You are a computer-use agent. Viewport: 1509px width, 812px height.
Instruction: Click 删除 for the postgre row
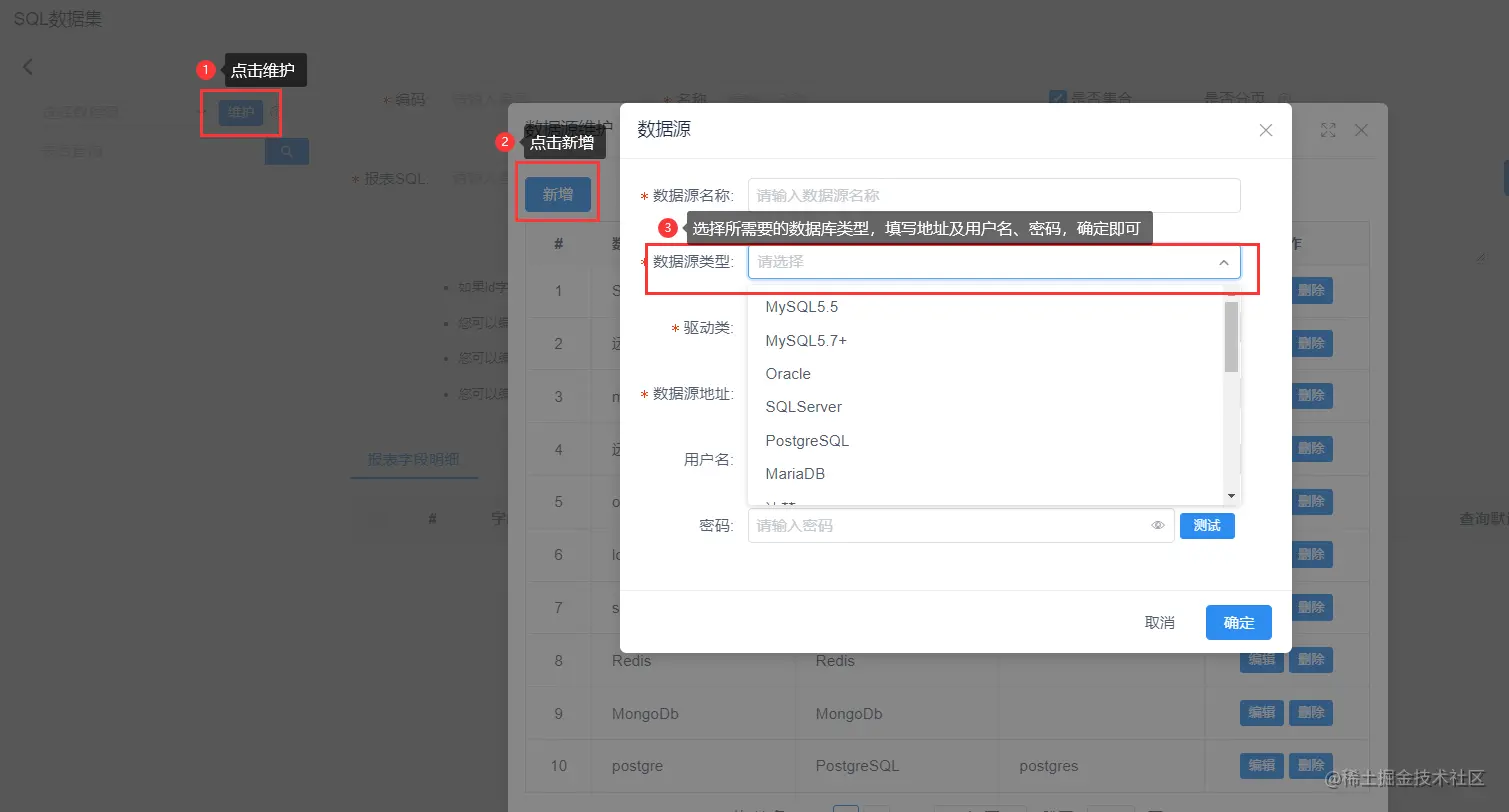[1311, 765]
